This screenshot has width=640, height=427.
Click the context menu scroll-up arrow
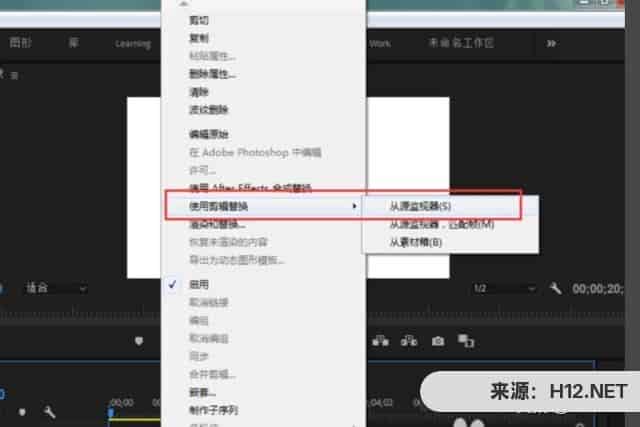(183, 3)
